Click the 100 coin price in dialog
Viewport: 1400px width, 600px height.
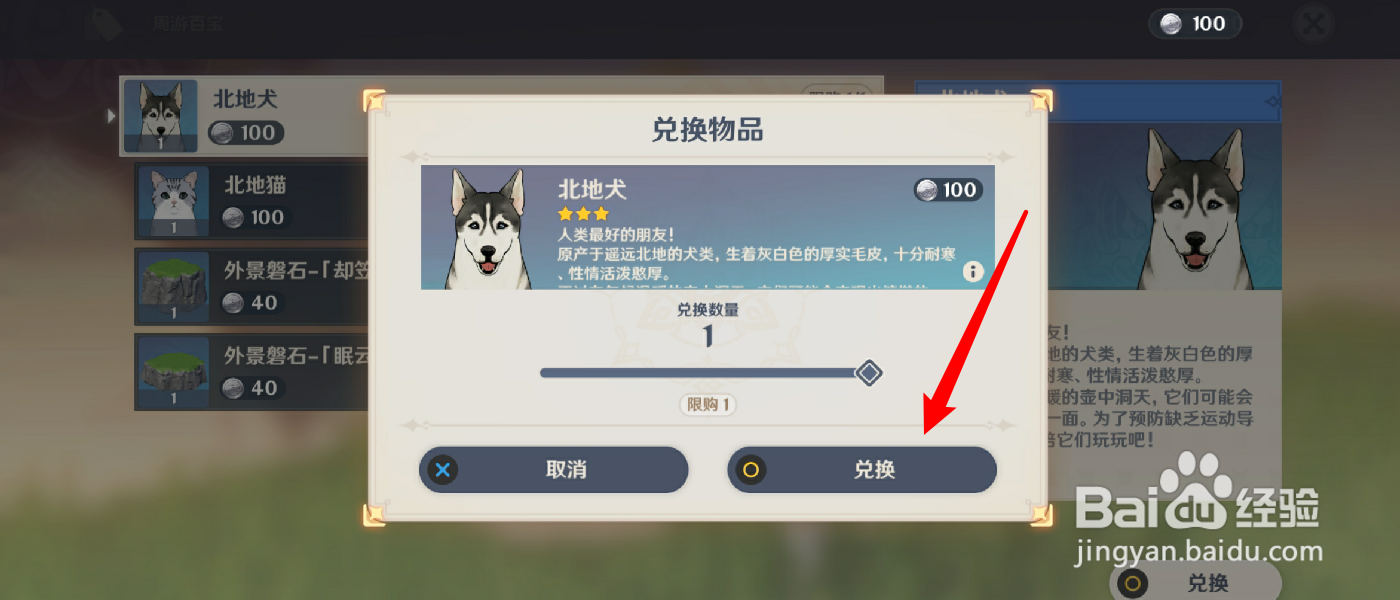pyautogui.click(x=948, y=190)
